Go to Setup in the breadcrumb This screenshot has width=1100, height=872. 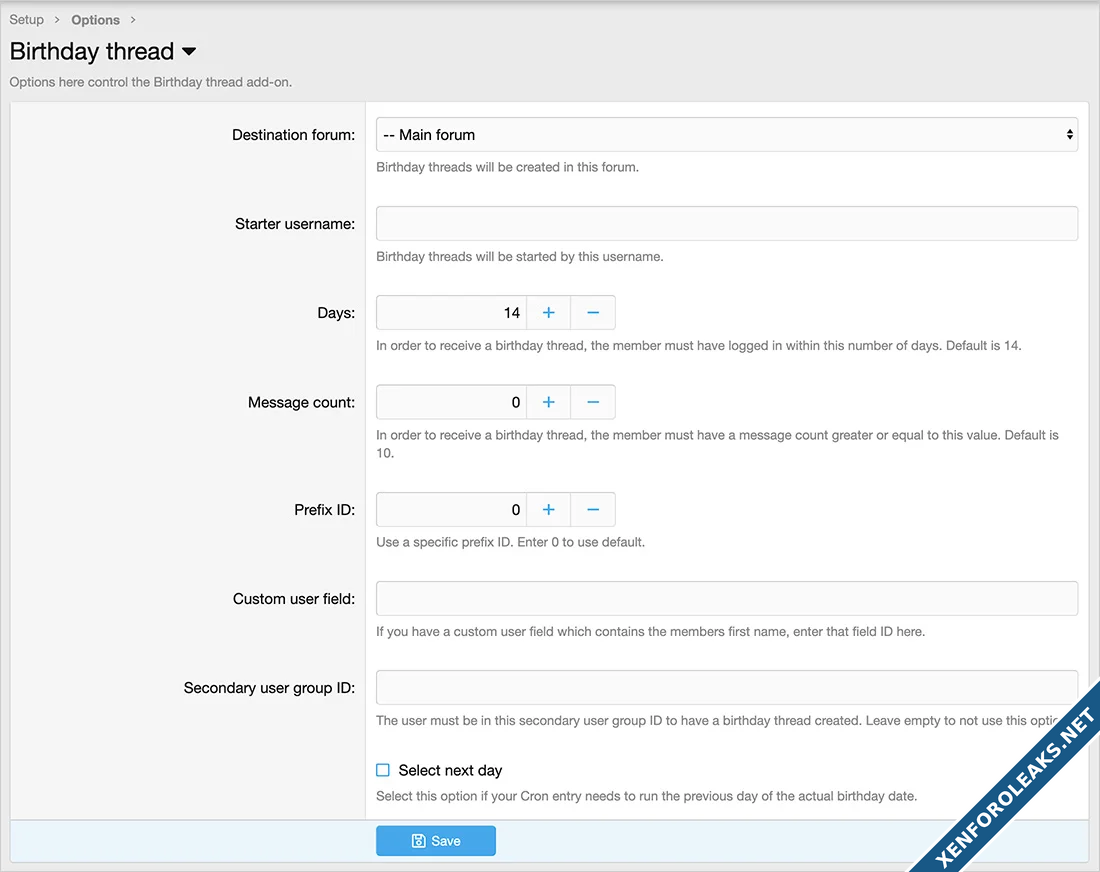(27, 20)
